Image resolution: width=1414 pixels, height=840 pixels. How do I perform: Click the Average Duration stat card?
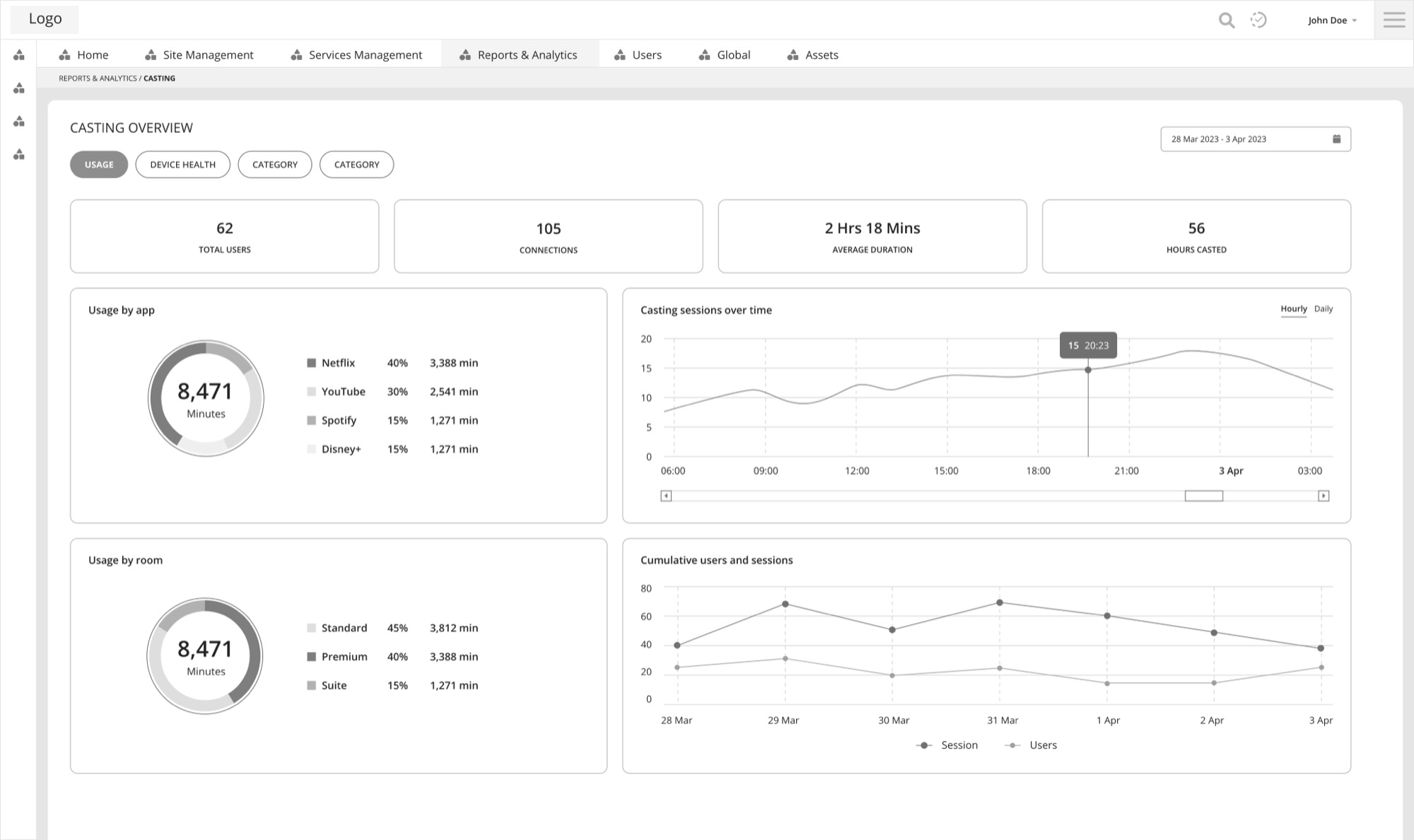point(872,236)
